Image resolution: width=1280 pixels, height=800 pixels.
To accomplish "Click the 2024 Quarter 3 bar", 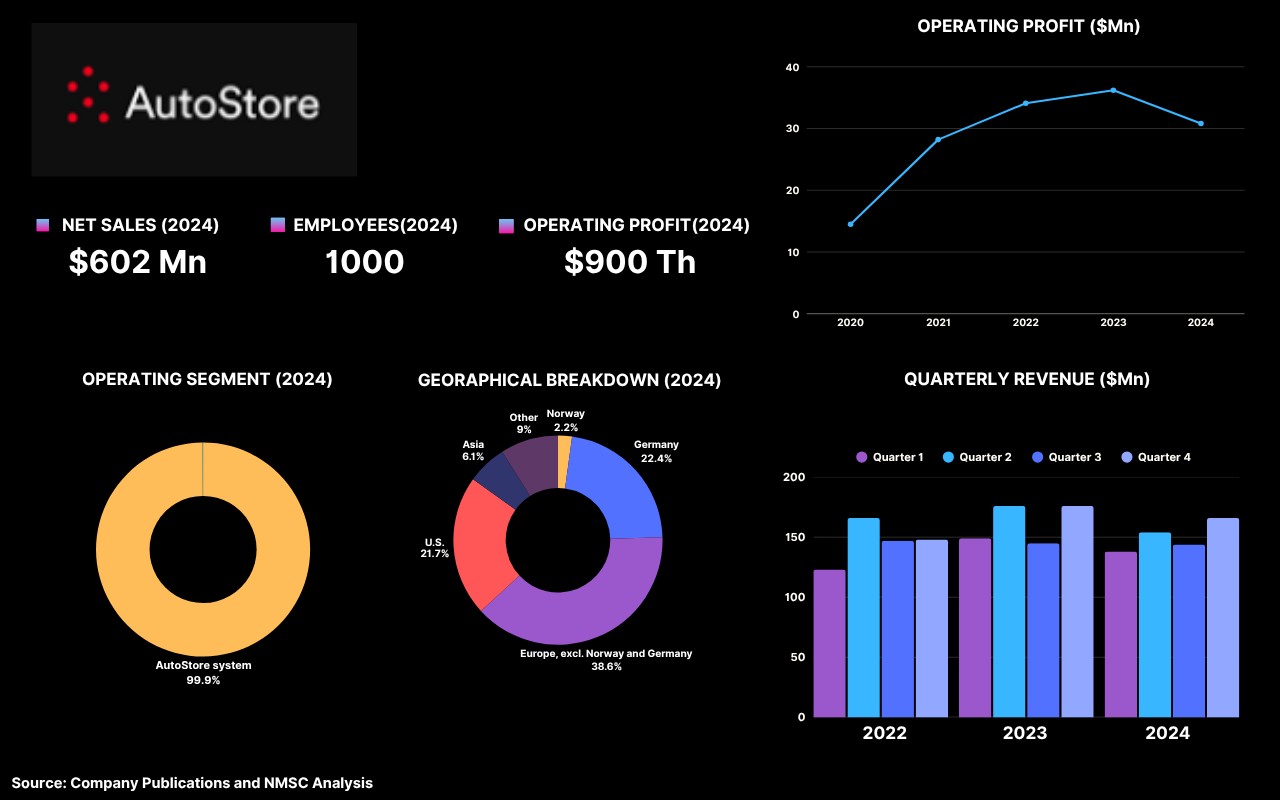I will pos(1189,631).
